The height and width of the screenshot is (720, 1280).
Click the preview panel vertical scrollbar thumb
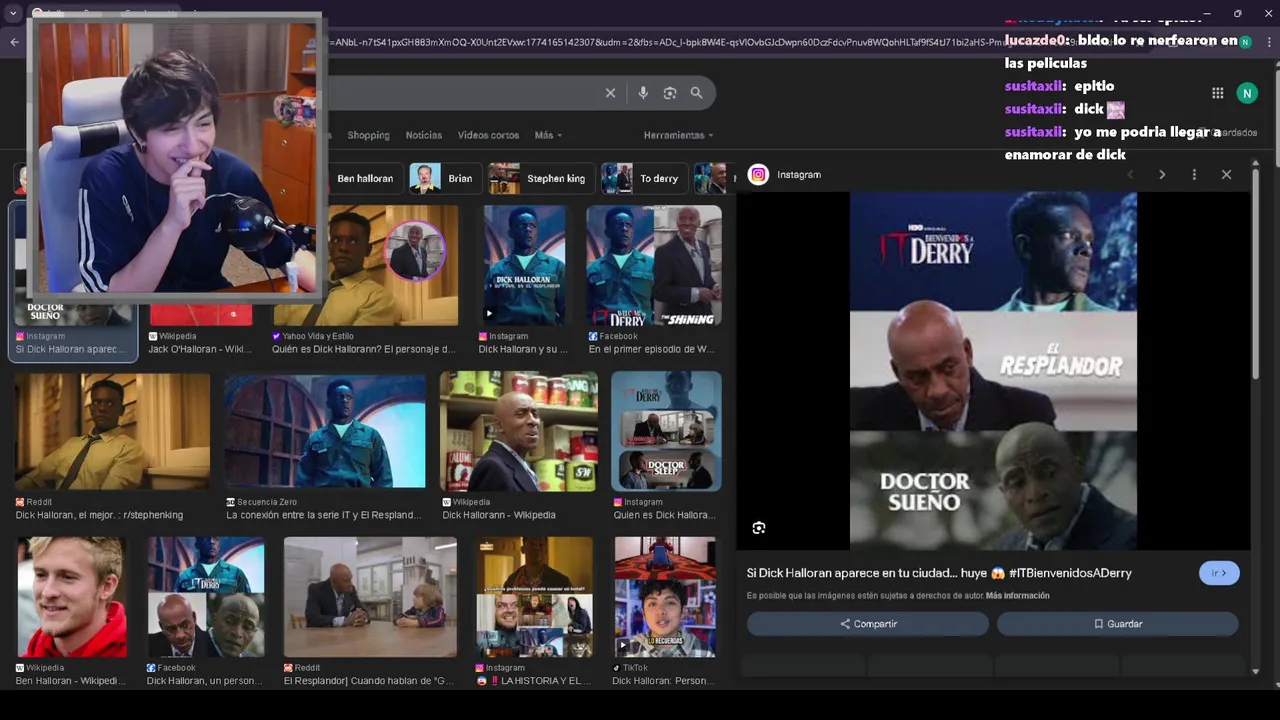tap(1257, 275)
